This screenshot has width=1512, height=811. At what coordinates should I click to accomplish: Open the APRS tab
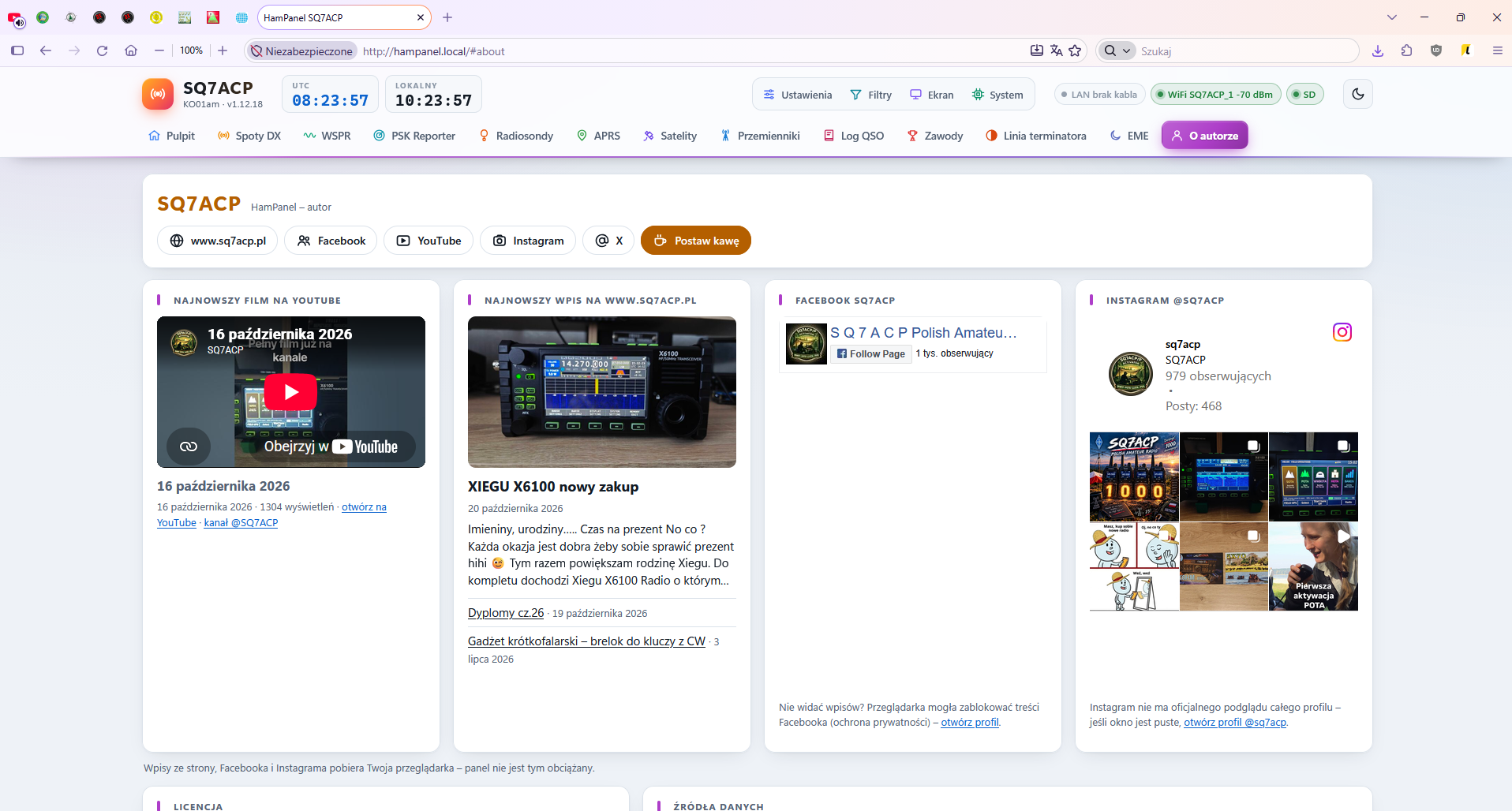(x=598, y=136)
